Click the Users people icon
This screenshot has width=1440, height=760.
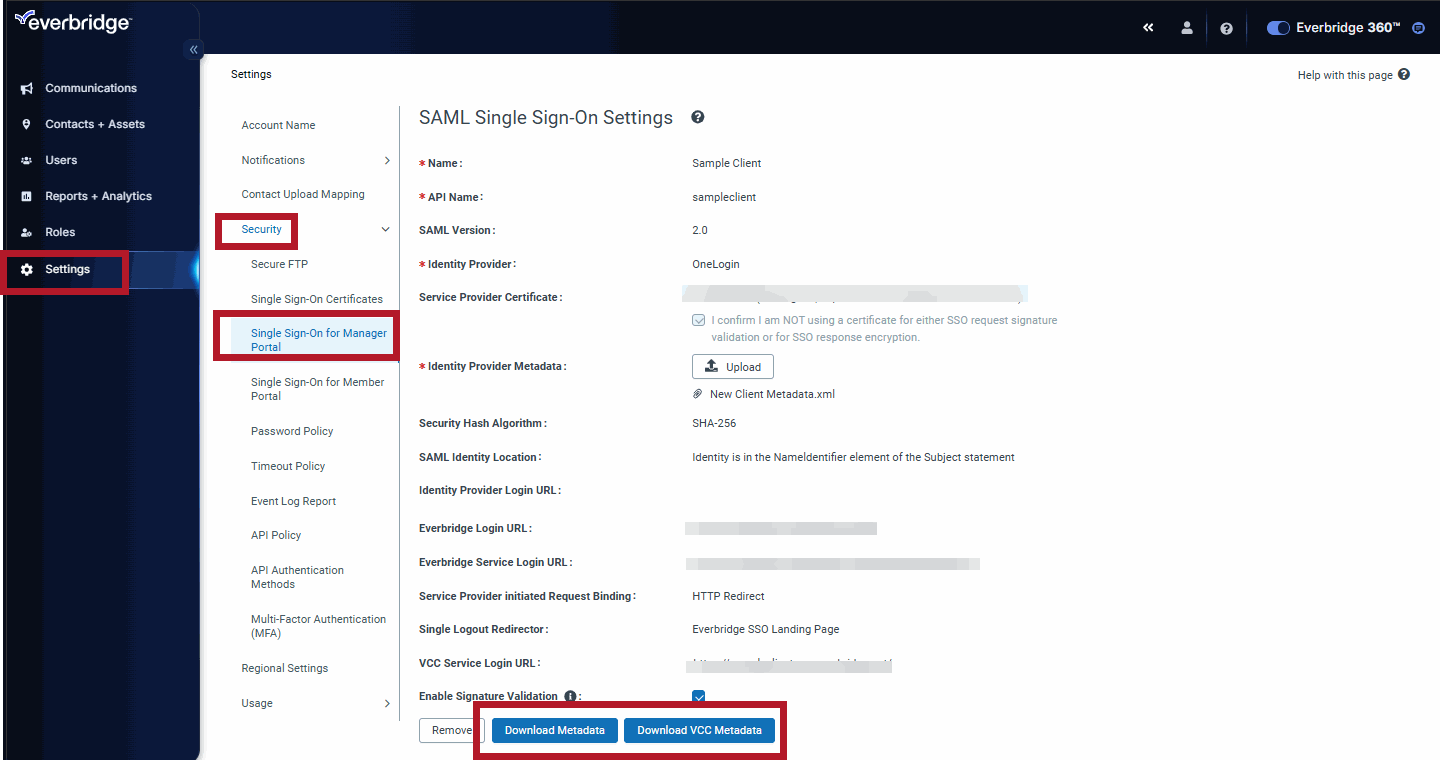click(27, 160)
